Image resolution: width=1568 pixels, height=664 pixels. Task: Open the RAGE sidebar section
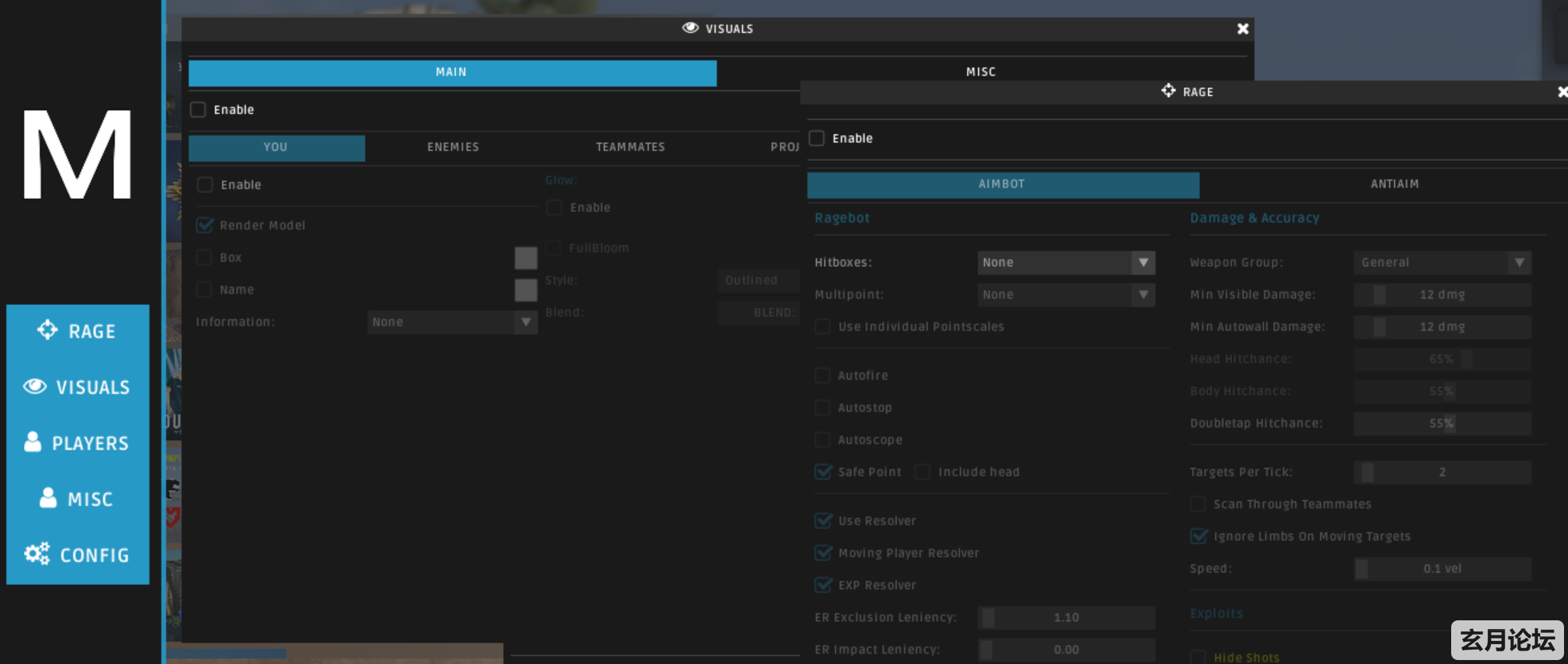click(x=77, y=330)
